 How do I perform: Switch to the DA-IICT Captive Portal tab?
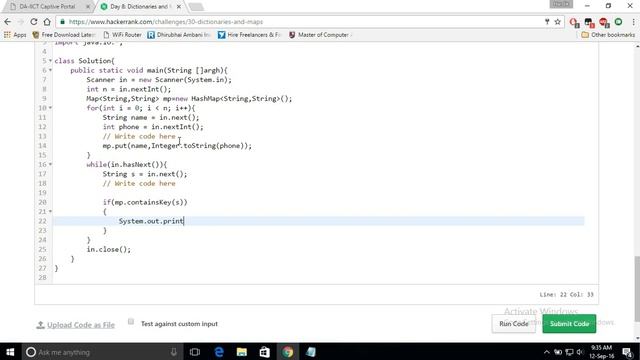(47, 7)
